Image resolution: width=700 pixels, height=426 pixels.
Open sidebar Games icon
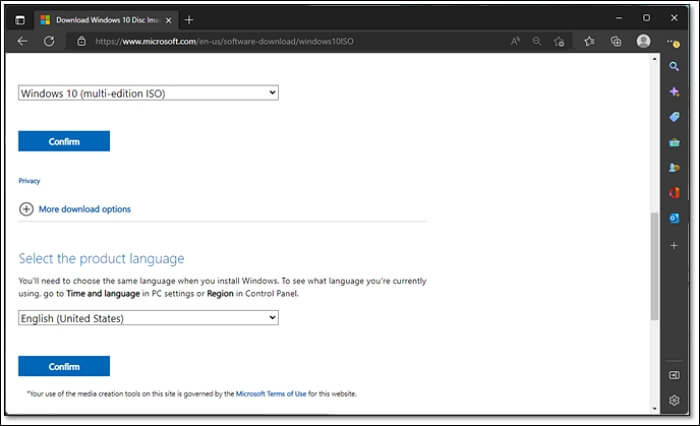point(674,167)
